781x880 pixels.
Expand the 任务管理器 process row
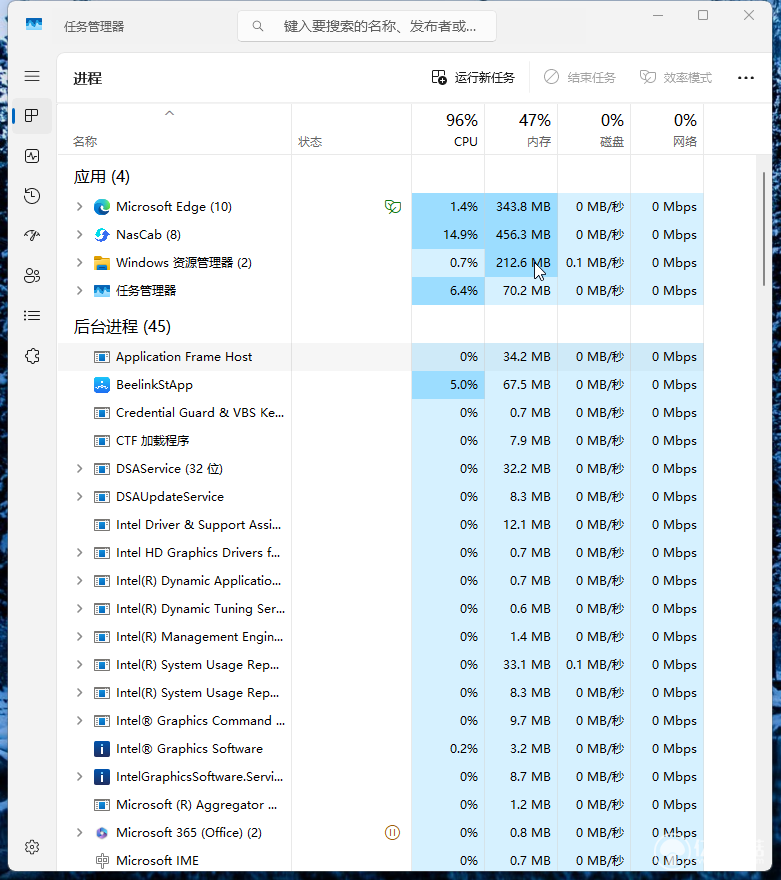point(80,291)
